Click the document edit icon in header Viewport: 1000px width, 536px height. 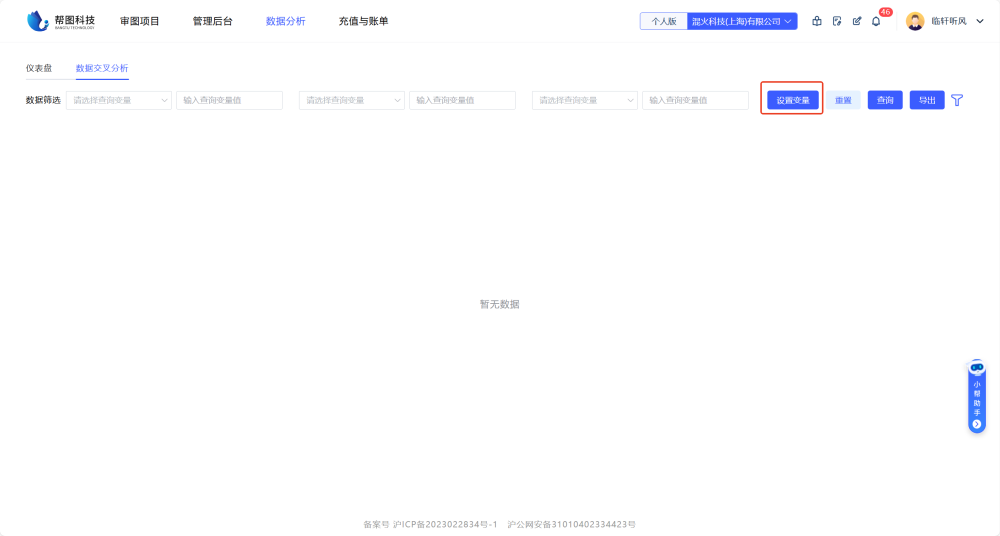837,21
